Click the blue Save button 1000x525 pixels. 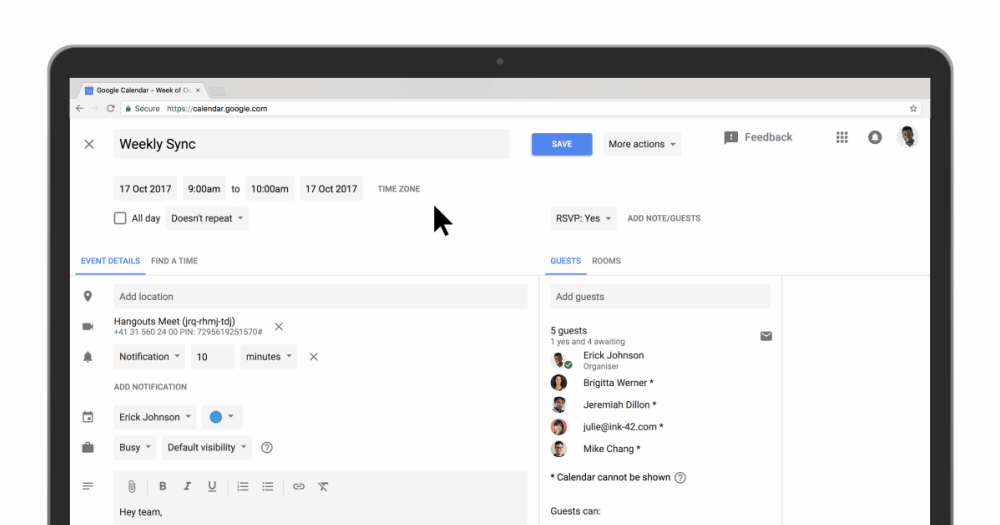tap(562, 144)
